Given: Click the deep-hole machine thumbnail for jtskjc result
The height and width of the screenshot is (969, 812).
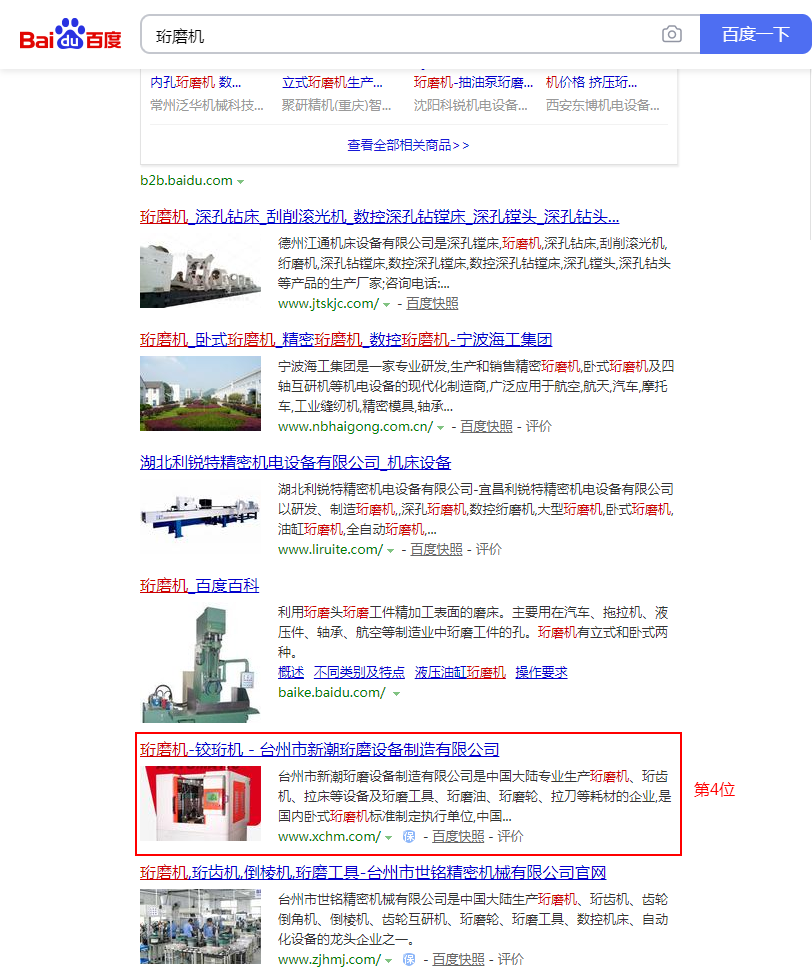Looking at the screenshot, I should pyautogui.click(x=200, y=270).
